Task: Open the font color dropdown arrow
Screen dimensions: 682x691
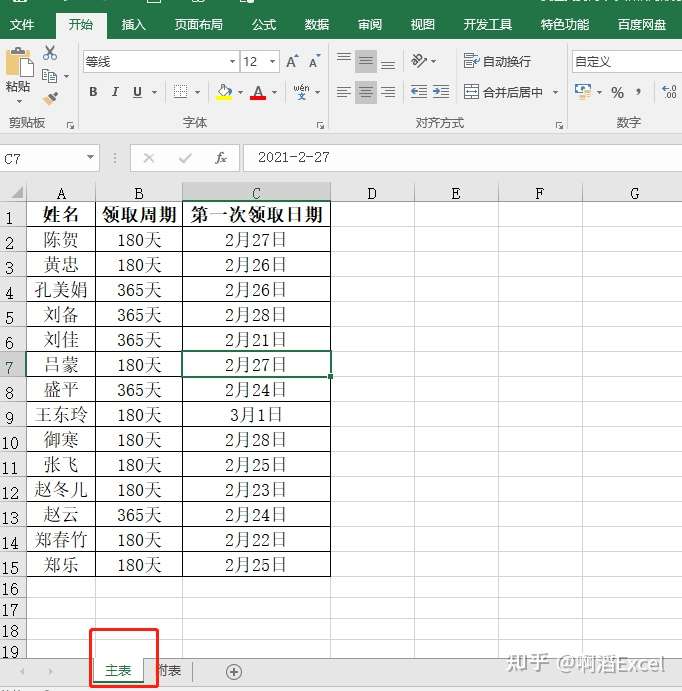Action: tap(274, 92)
